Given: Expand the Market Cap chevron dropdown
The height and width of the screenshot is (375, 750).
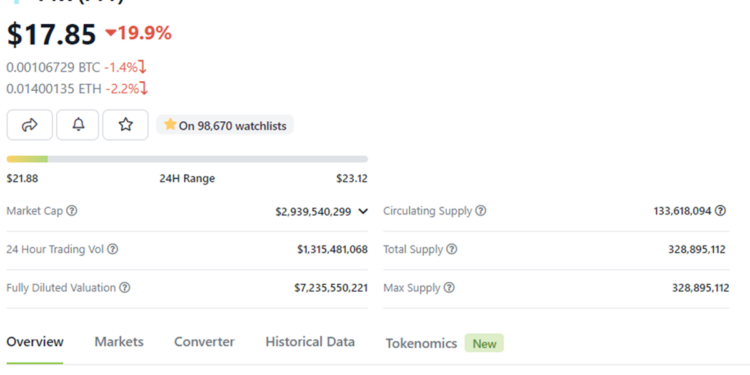Looking at the screenshot, I should tap(363, 211).
